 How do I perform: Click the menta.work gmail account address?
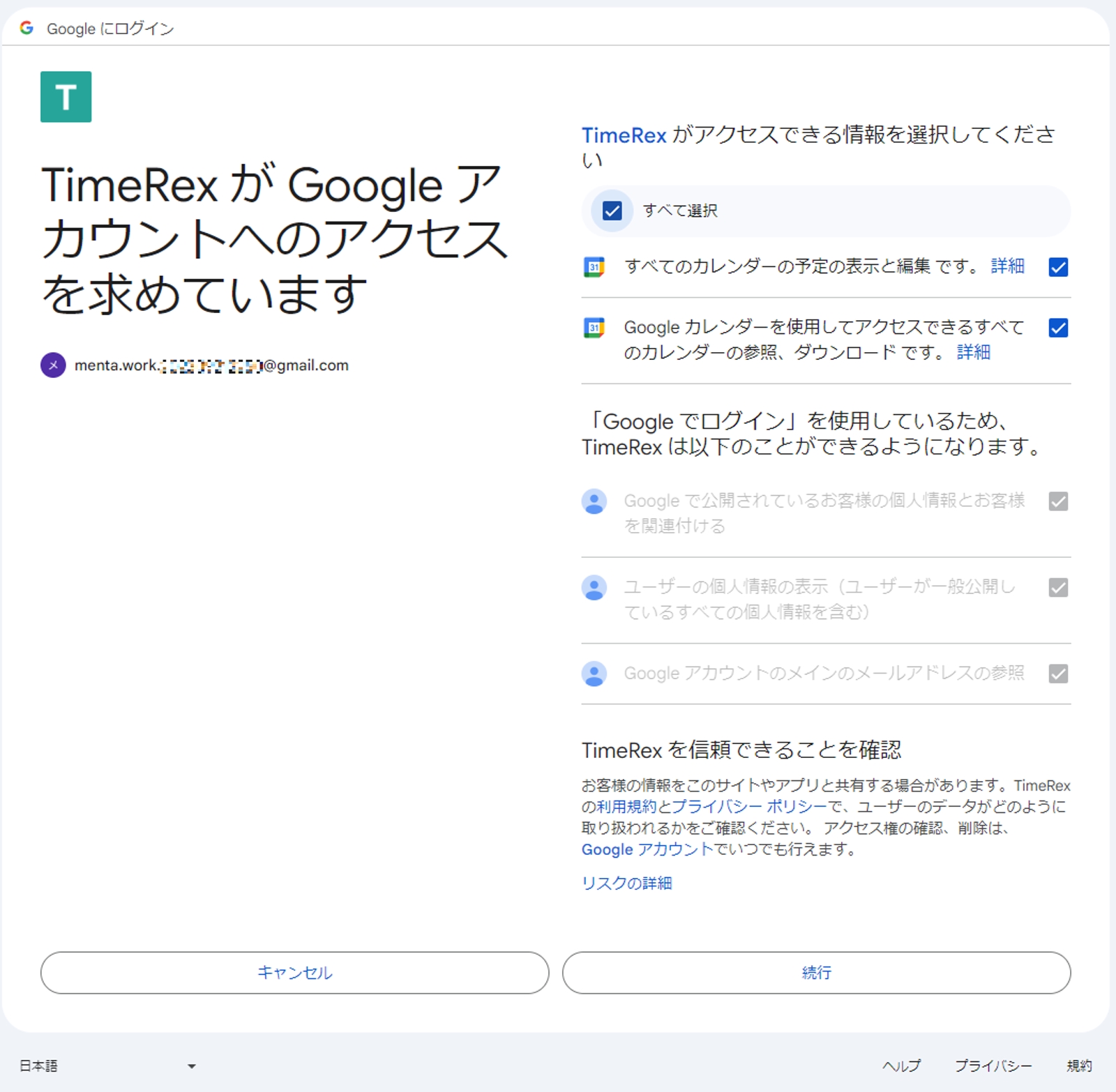(211, 365)
